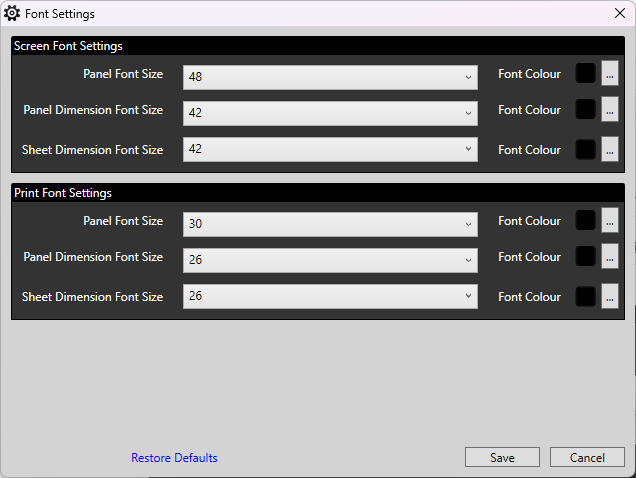Open Print Panel Font Size dropdown showing 30
Image resolution: width=636 pixels, height=478 pixels.
point(330,224)
